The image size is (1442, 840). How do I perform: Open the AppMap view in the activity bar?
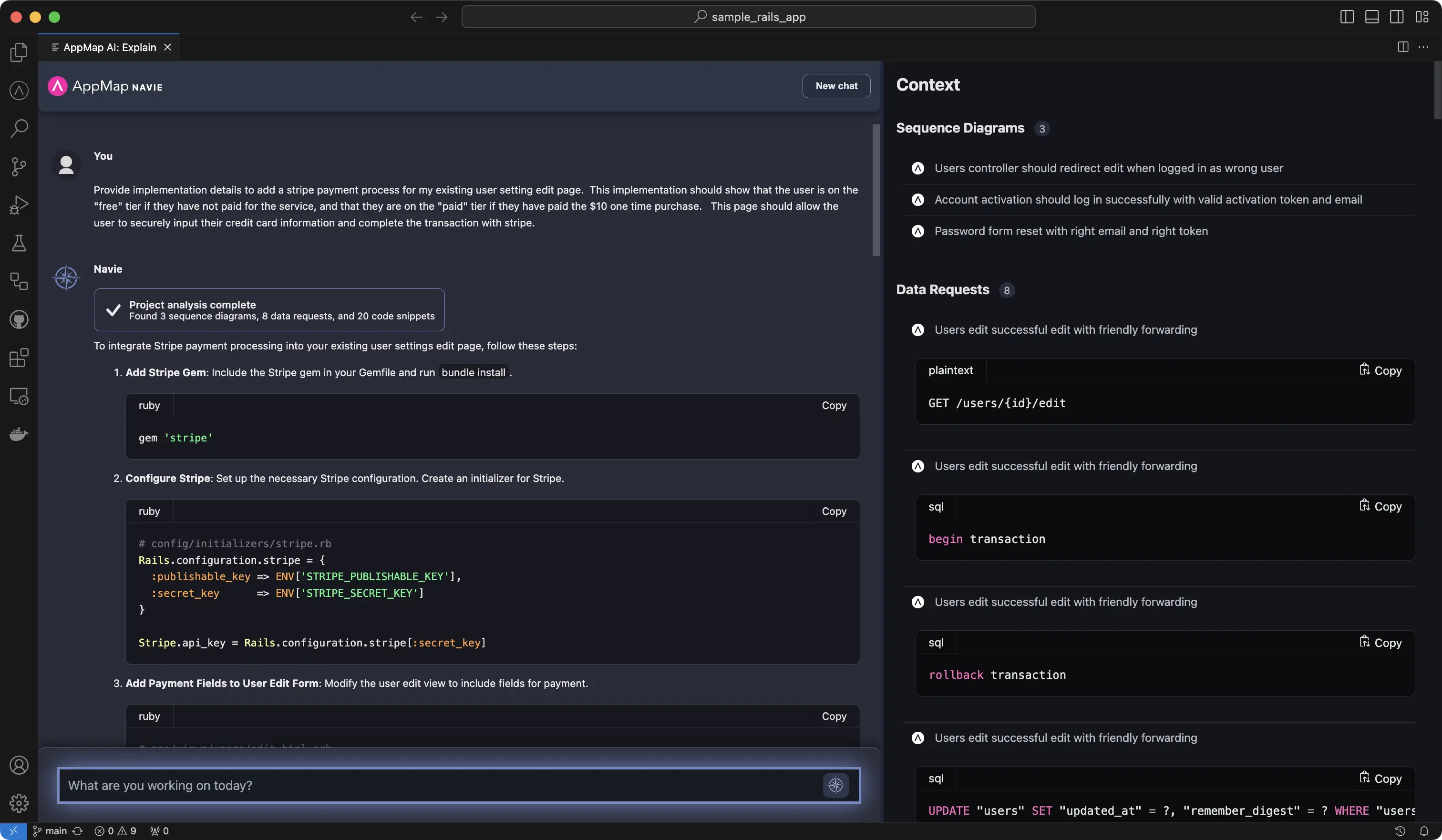pos(19,91)
